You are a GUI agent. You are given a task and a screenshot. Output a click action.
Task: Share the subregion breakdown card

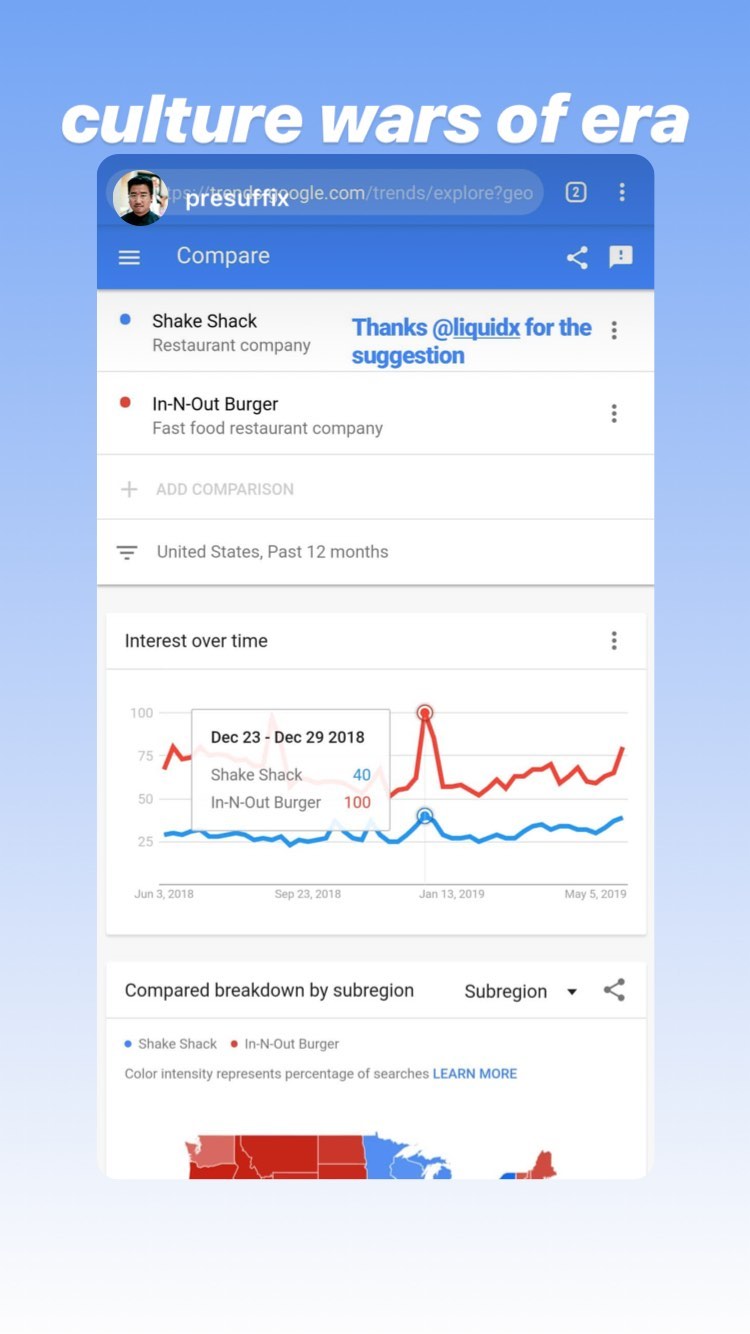614,991
